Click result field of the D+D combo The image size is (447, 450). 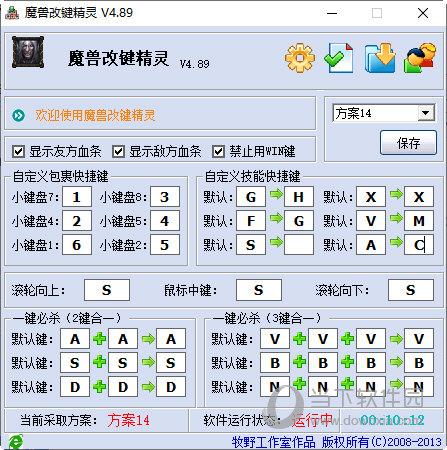pyautogui.click(x=171, y=387)
